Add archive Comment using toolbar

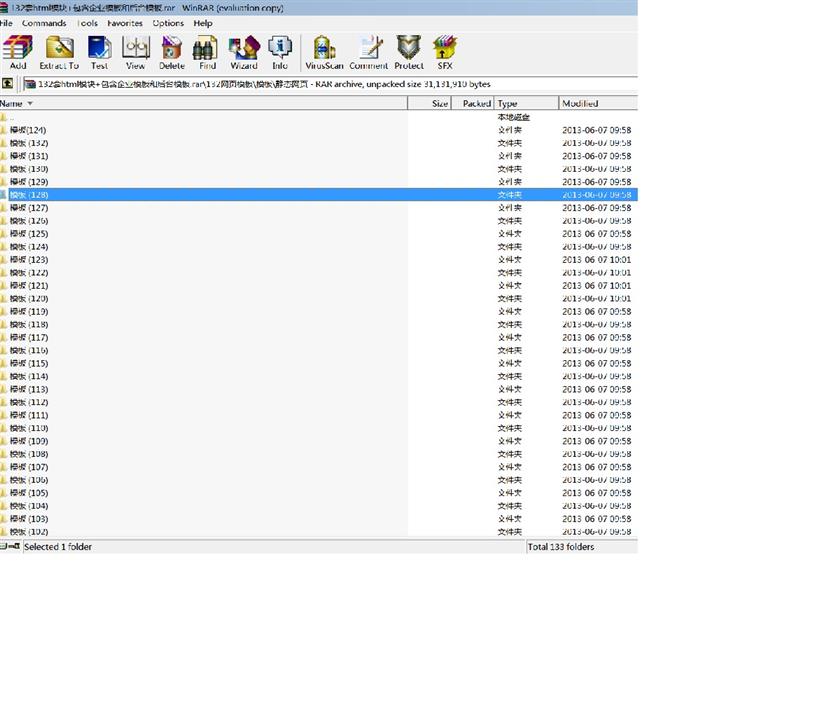368,52
